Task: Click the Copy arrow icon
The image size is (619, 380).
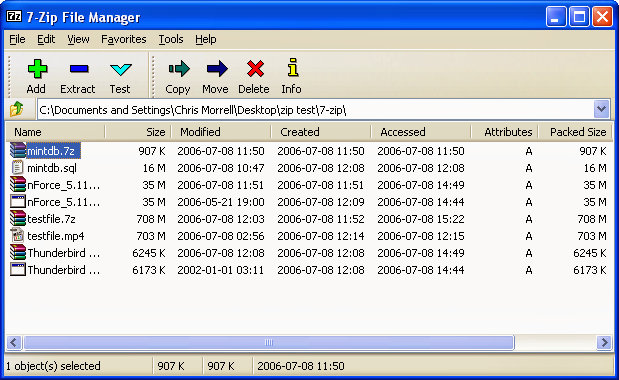Action: (179, 69)
